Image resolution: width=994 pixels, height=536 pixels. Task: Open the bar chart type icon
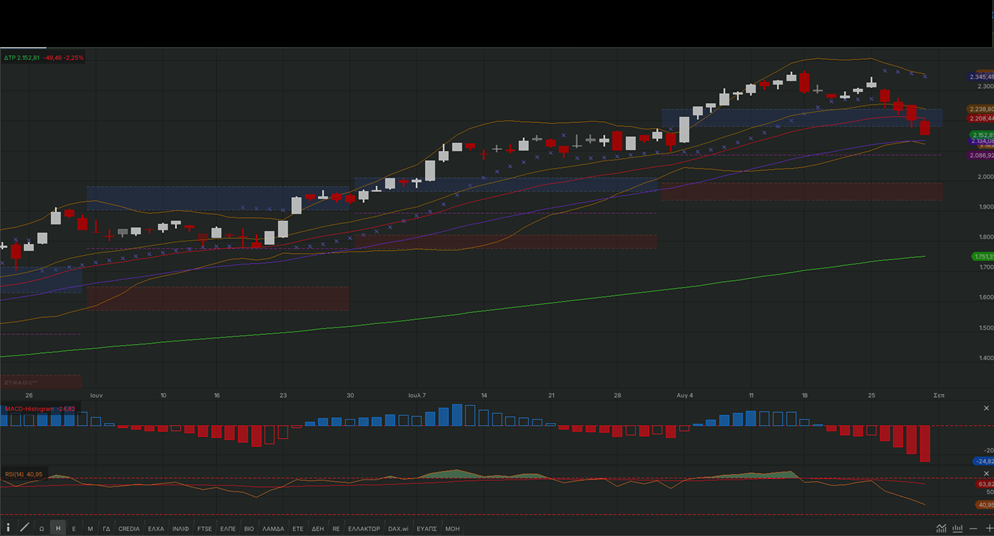click(x=957, y=528)
